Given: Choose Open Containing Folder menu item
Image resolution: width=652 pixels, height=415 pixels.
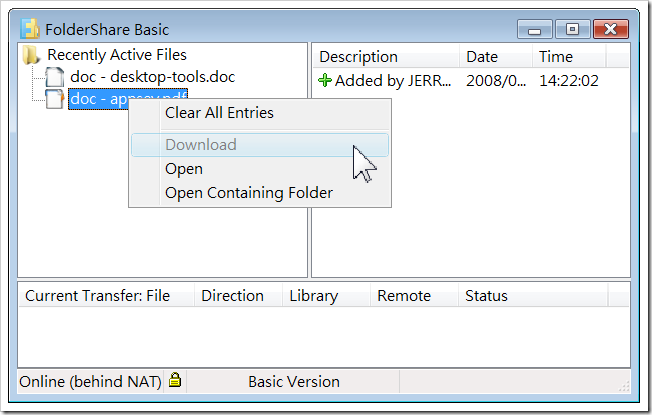Looking at the screenshot, I should coord(260,193).
